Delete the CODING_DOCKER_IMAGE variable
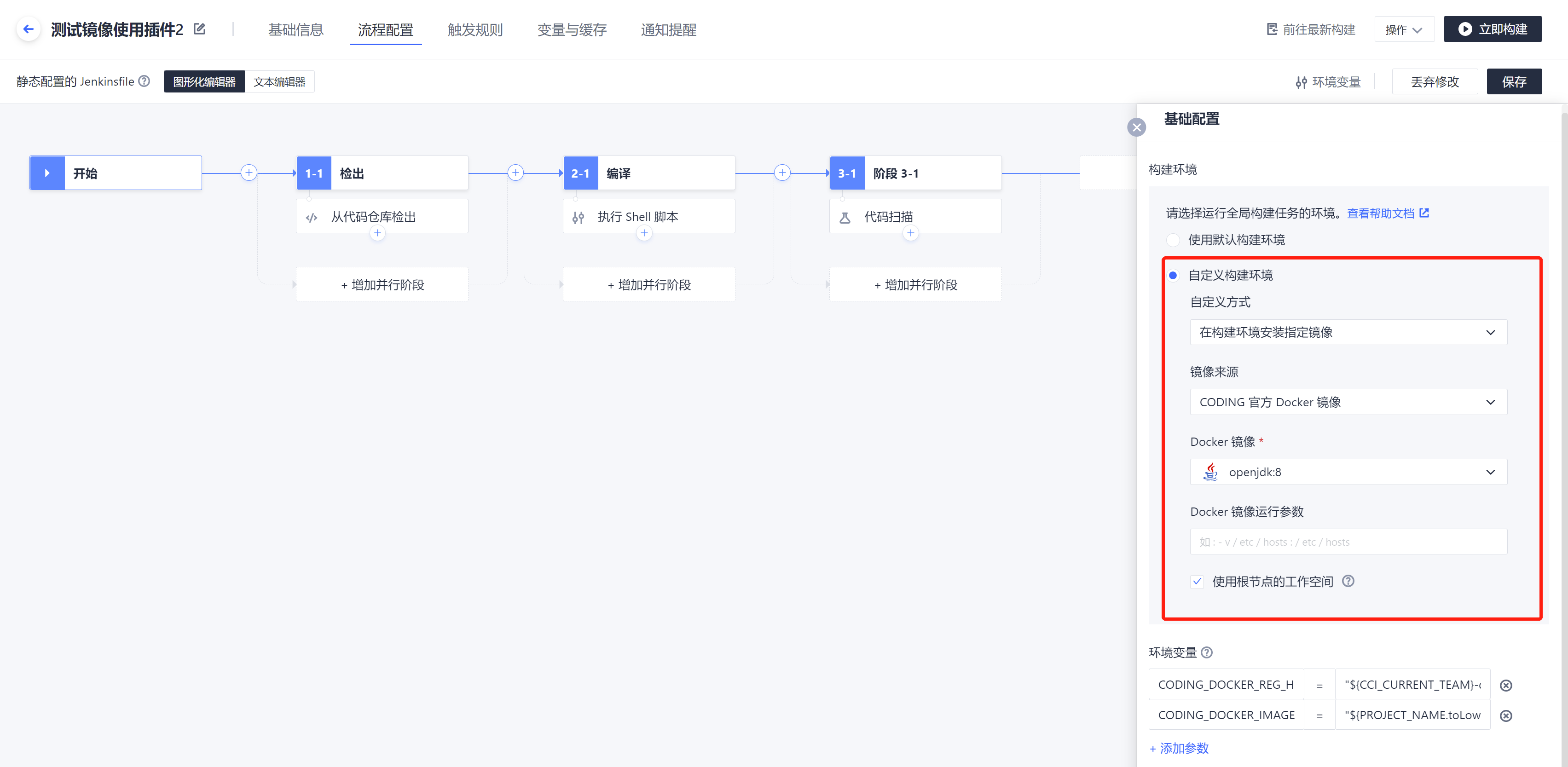The width and height of the screenshot is (1568, 767). click(x=1506, y=716)
